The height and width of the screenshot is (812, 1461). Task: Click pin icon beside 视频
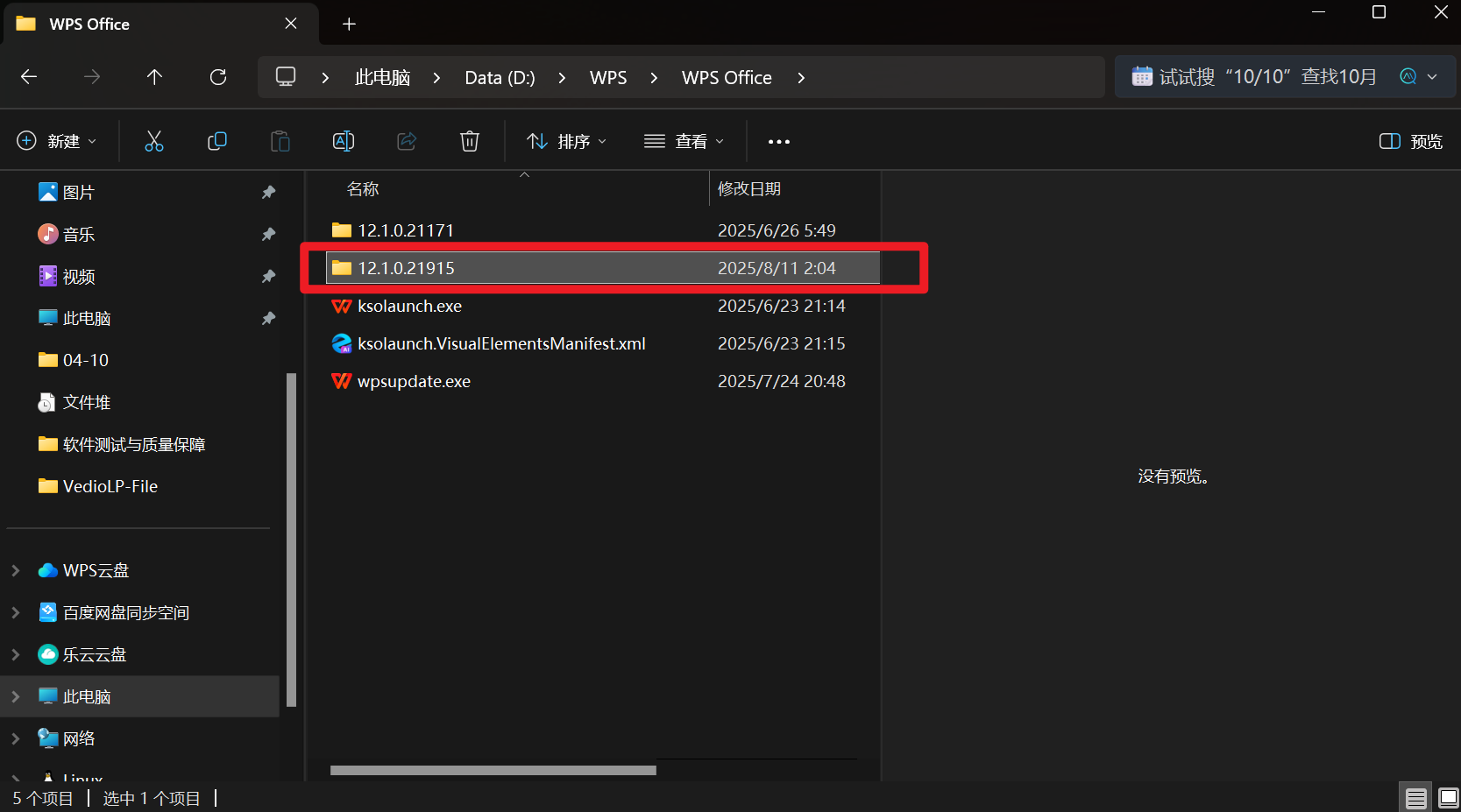pos(269,276)
